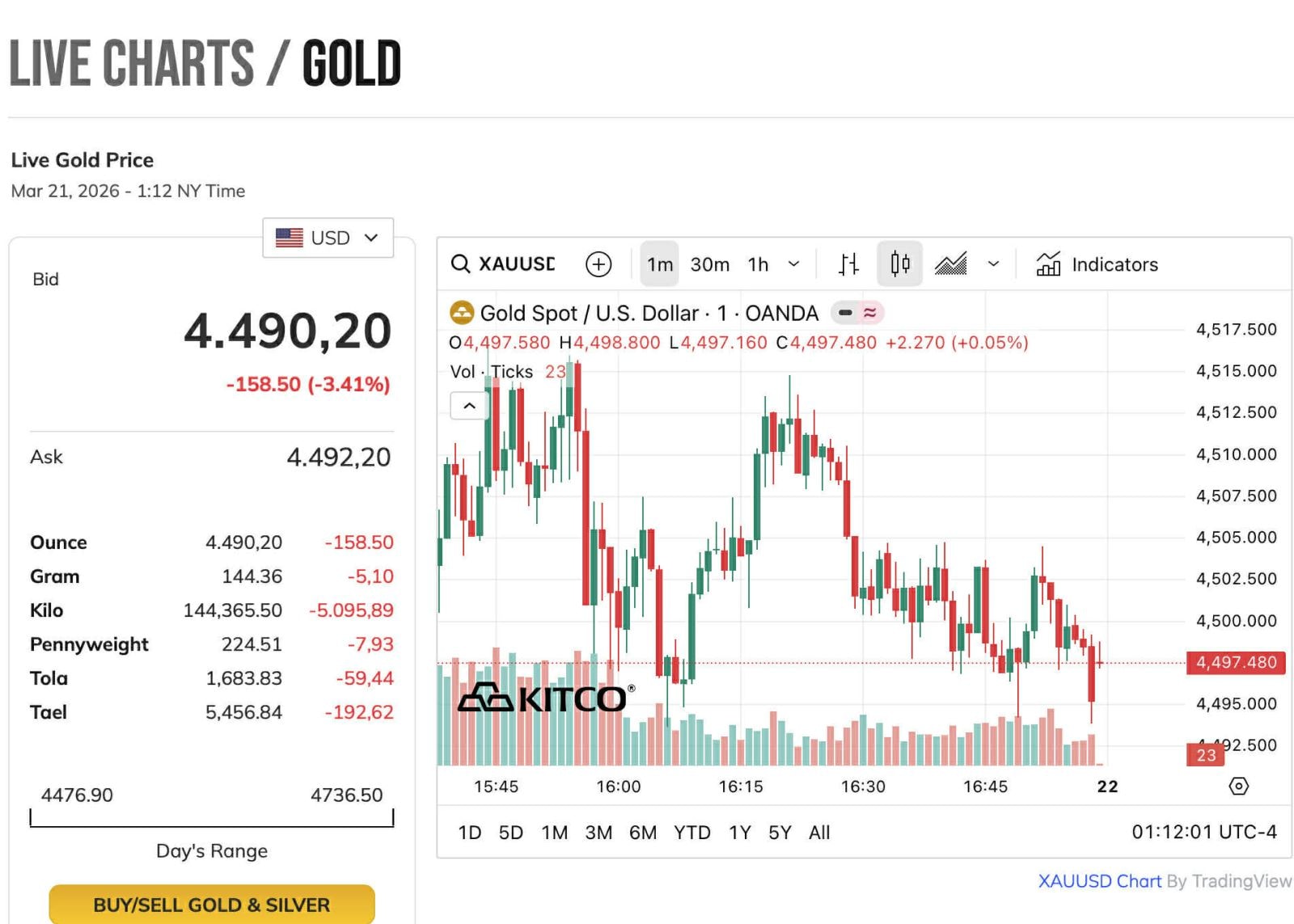The image size is (1294, 924).
Task: Select the Candles chart style icon
Action: [x=899, y=264]
